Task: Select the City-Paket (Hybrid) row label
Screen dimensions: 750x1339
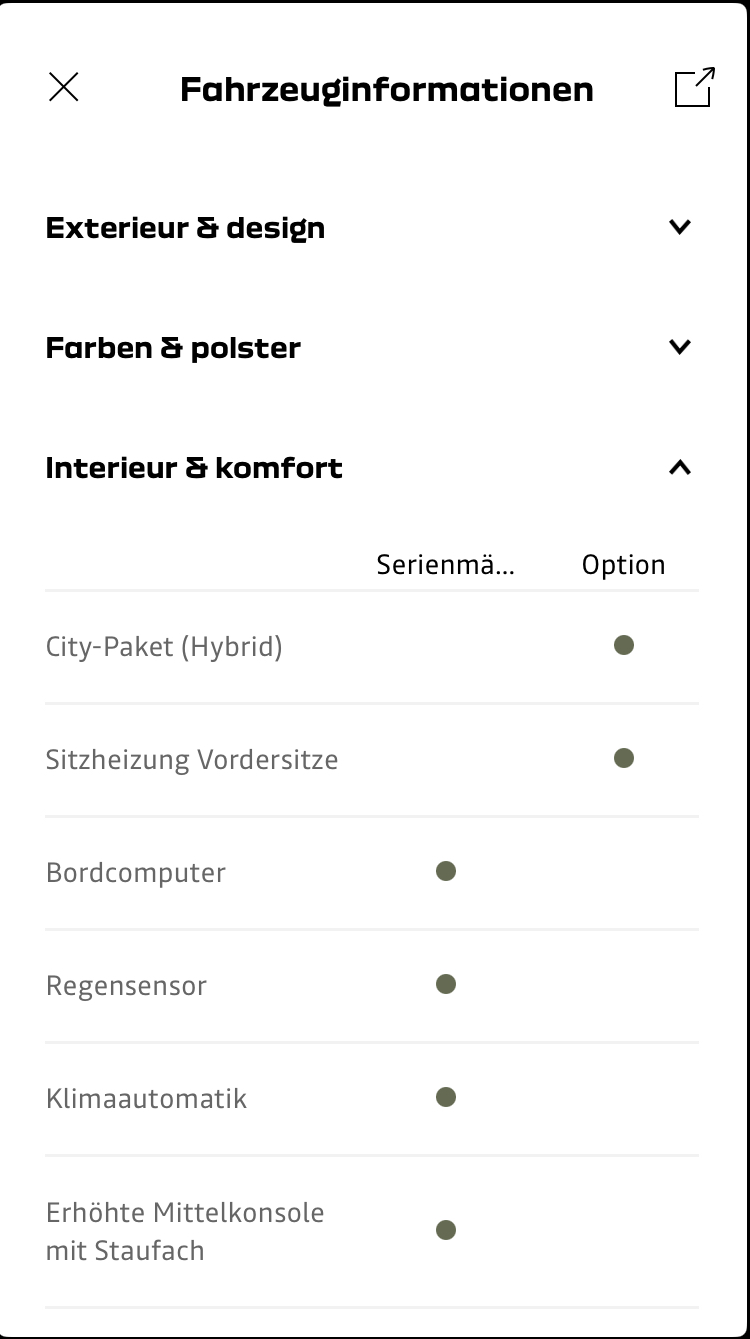Action: coord(164,647)
